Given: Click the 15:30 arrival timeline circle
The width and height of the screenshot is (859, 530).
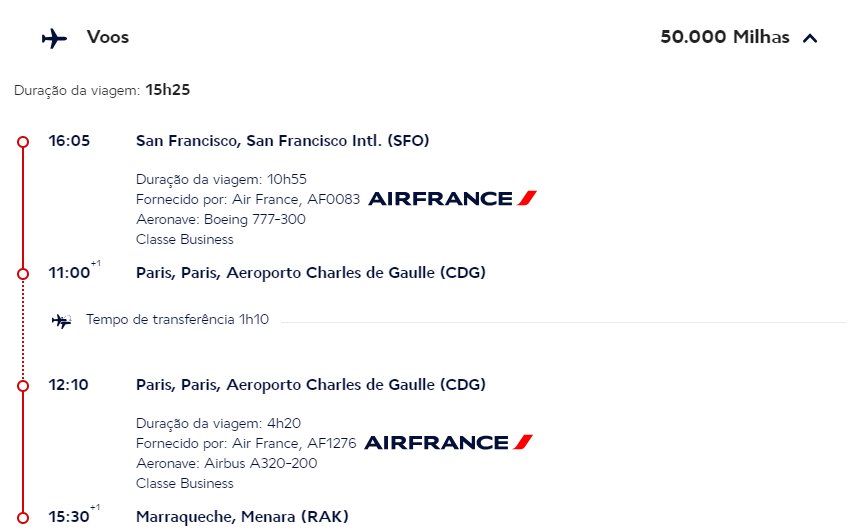Looking at the screenshot, I should pos(23,517).
